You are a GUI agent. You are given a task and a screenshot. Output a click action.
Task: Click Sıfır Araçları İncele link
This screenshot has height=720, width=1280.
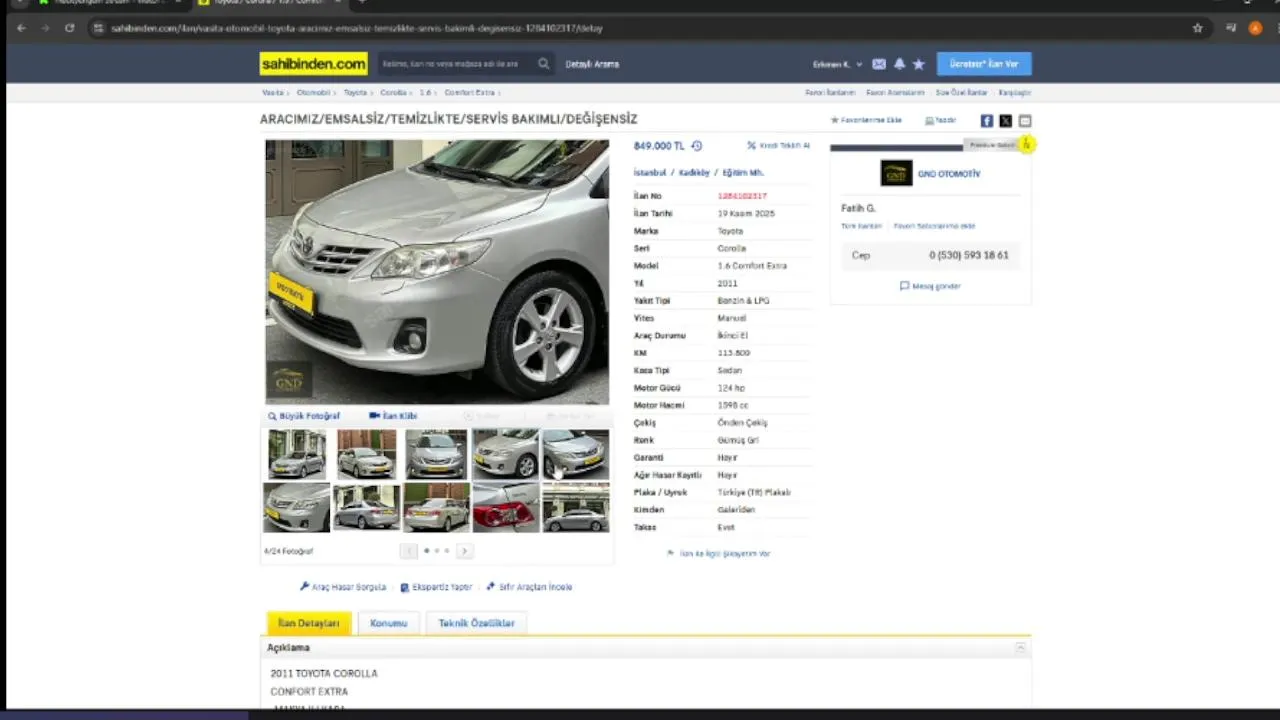[529, 587]
